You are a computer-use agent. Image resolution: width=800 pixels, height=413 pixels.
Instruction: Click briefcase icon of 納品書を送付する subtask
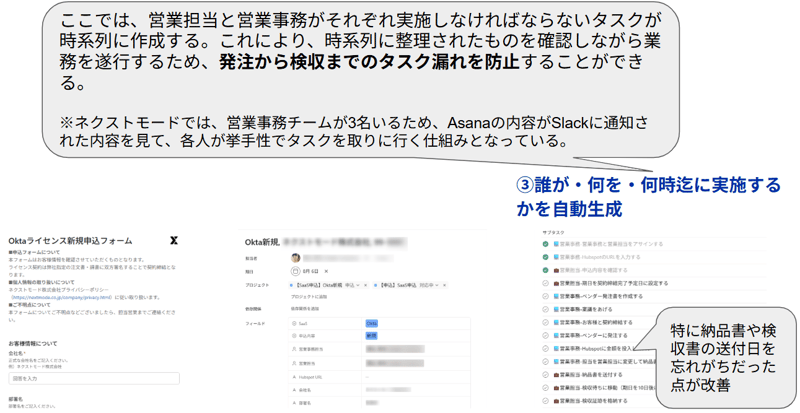click(556, 375)
